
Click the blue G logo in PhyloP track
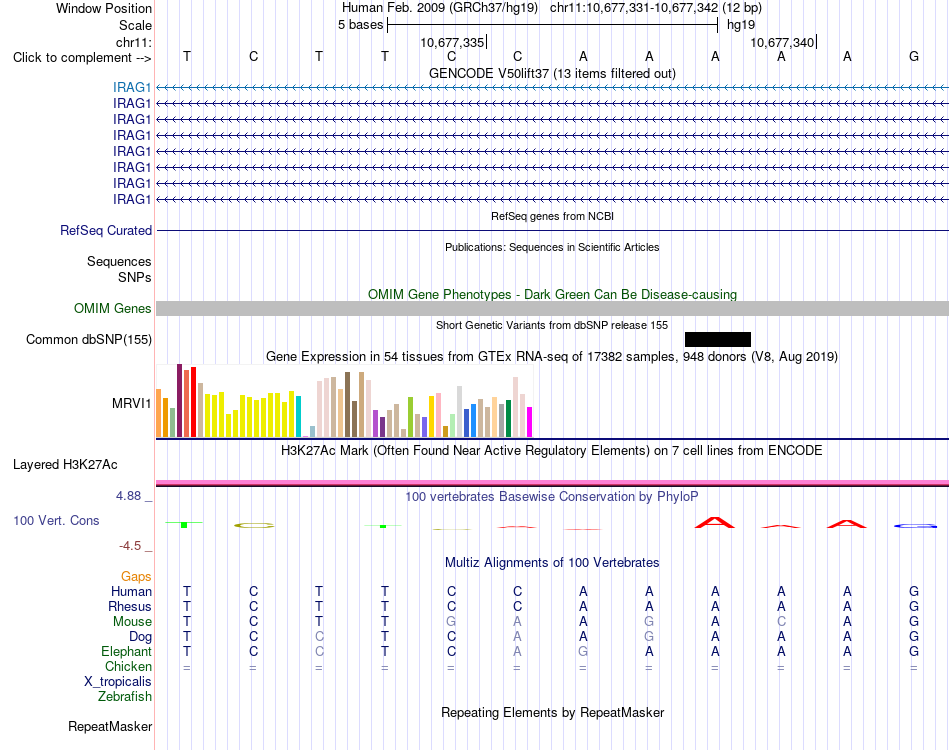[915, 526]
